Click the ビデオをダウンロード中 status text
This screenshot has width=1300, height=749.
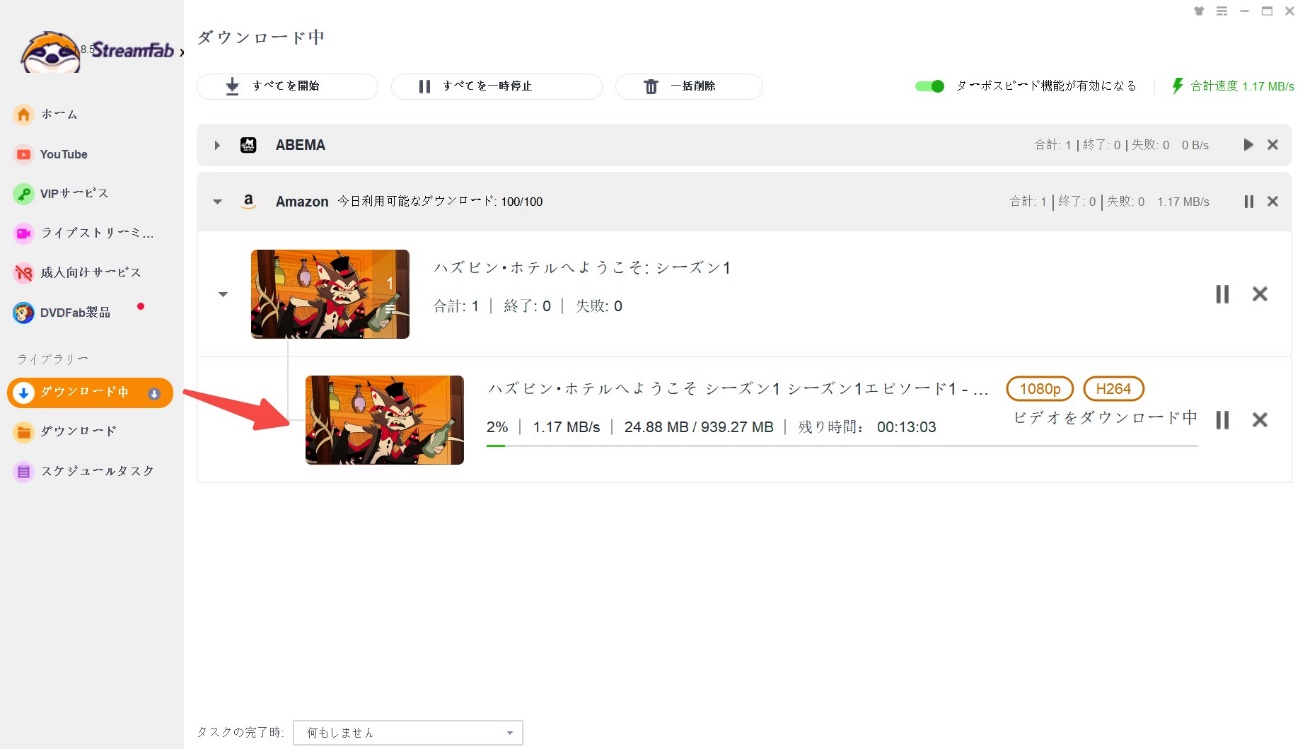pos(1105,418)
